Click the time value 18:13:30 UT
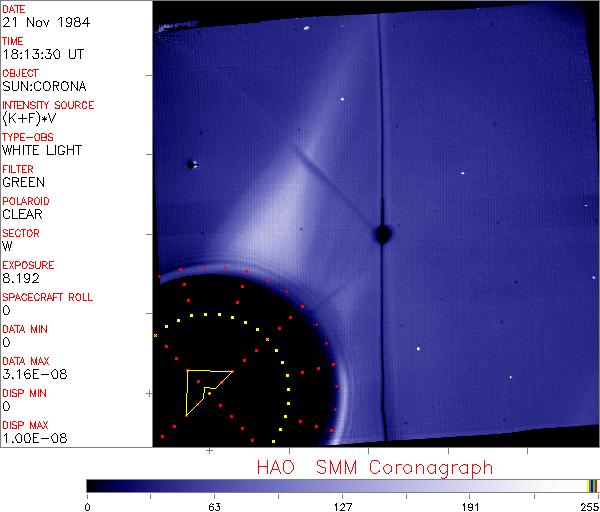Screen dimensions: 600x512 [43, 54]
